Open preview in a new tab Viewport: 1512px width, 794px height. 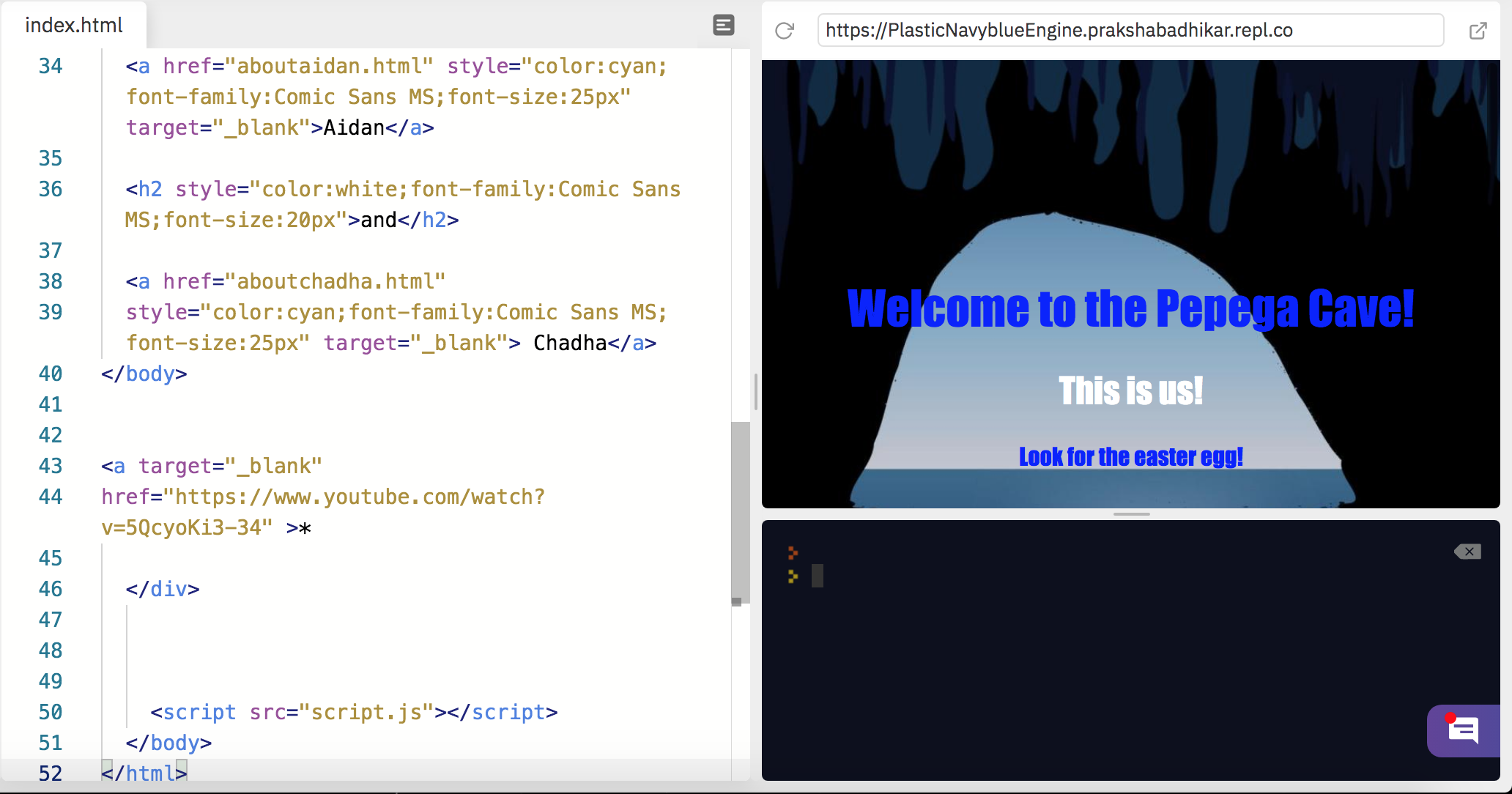pos(1478,31)
